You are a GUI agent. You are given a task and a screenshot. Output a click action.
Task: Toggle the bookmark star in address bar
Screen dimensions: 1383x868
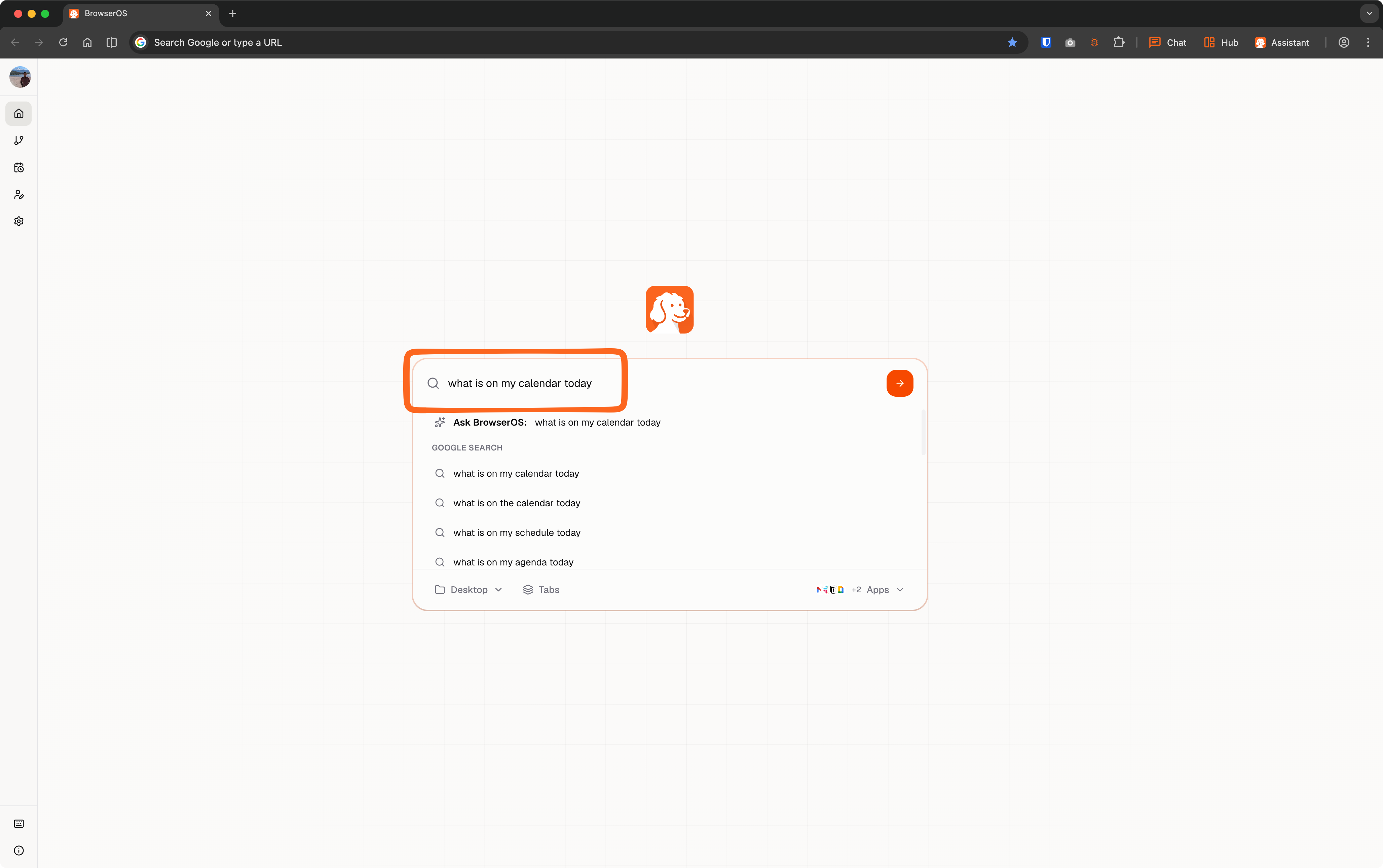(1012, 42)
